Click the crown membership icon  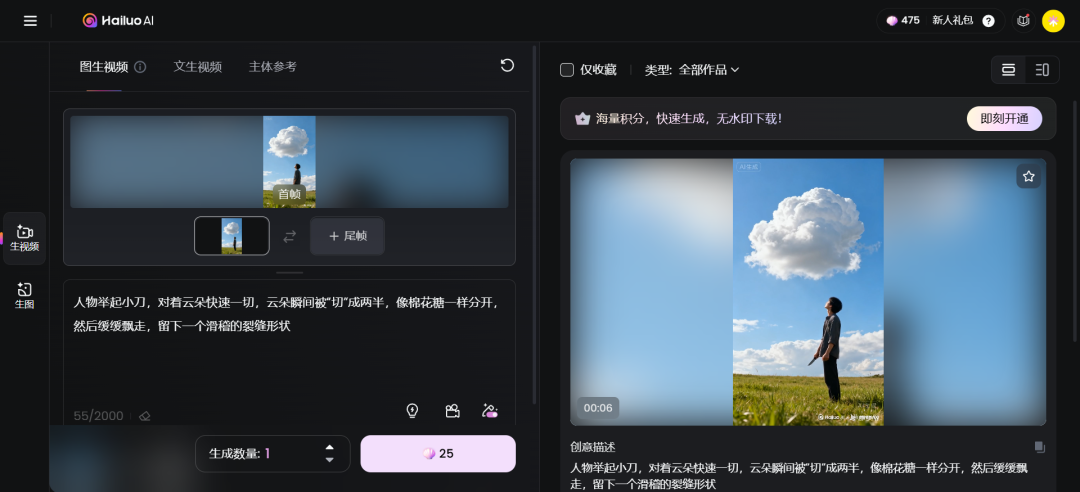tap(583, 119)
